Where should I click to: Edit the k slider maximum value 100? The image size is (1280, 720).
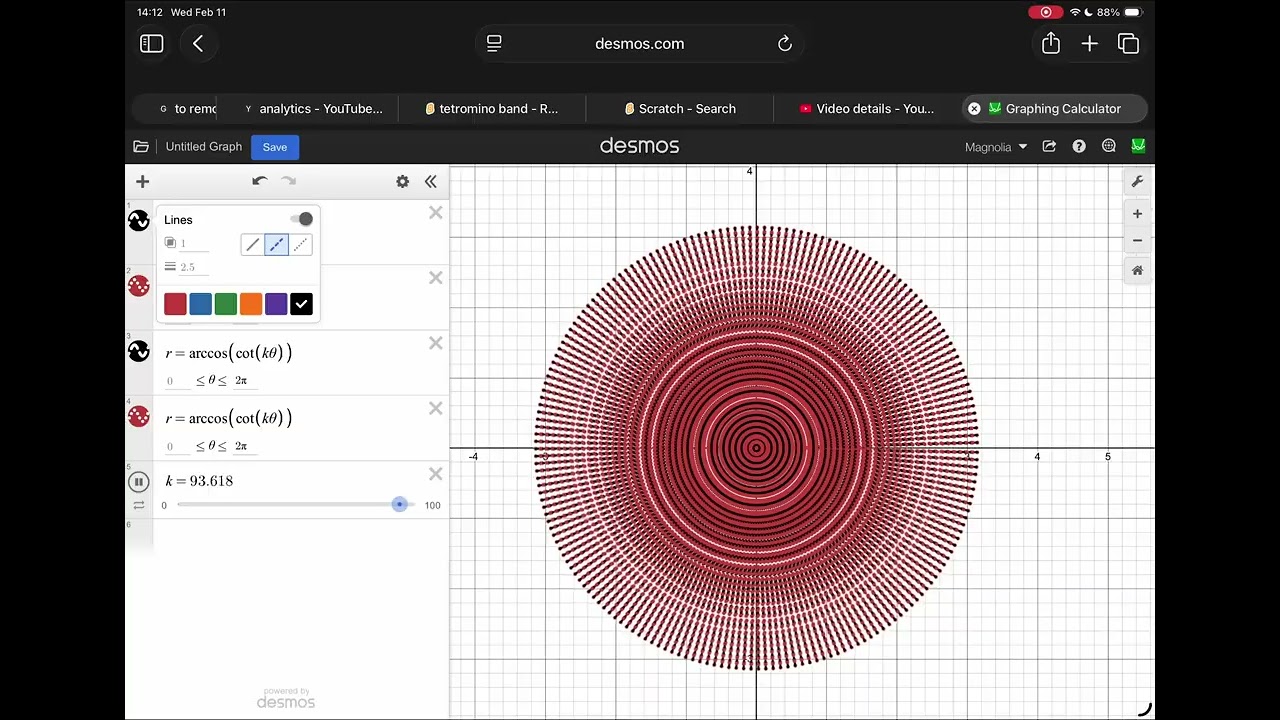click(x=432, y=505)
